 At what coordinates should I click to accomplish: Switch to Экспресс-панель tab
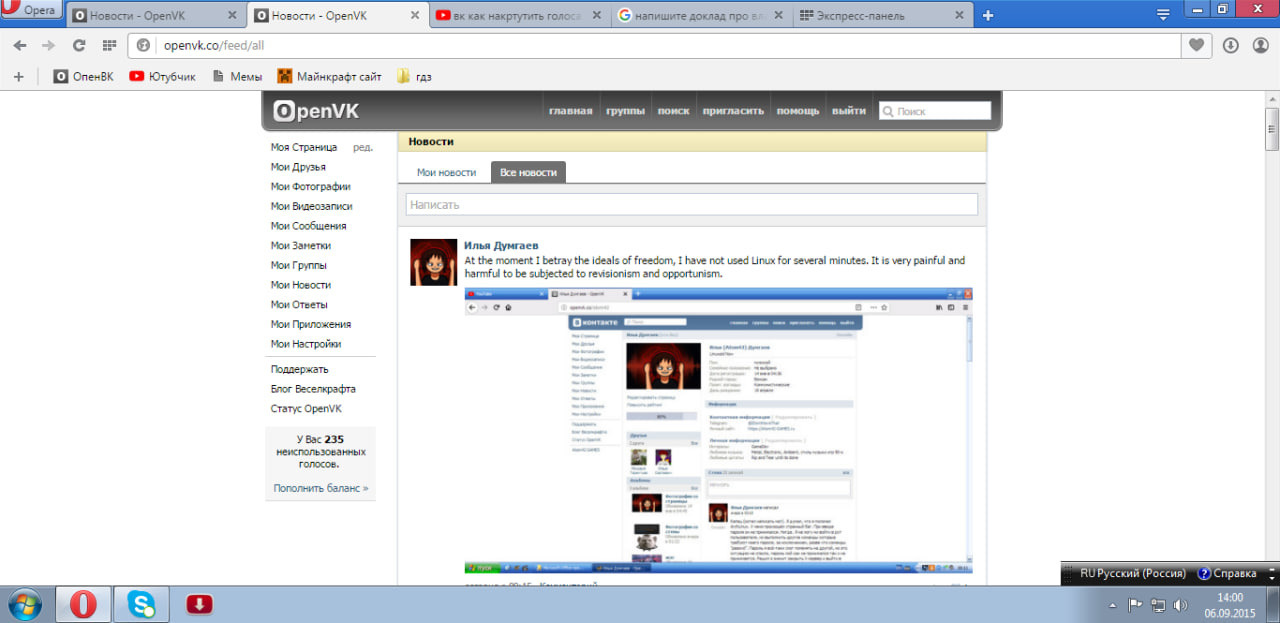[883, 16]
